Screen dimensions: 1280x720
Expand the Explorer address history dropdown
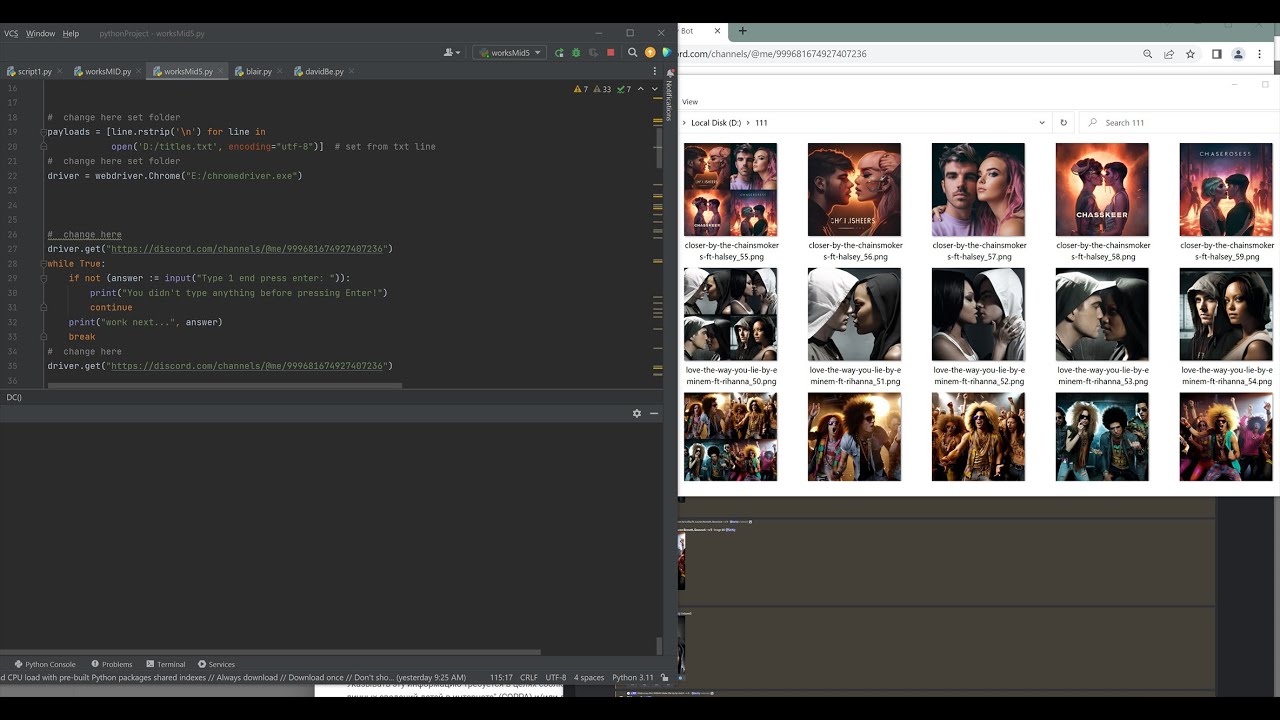click(1042, 123)
